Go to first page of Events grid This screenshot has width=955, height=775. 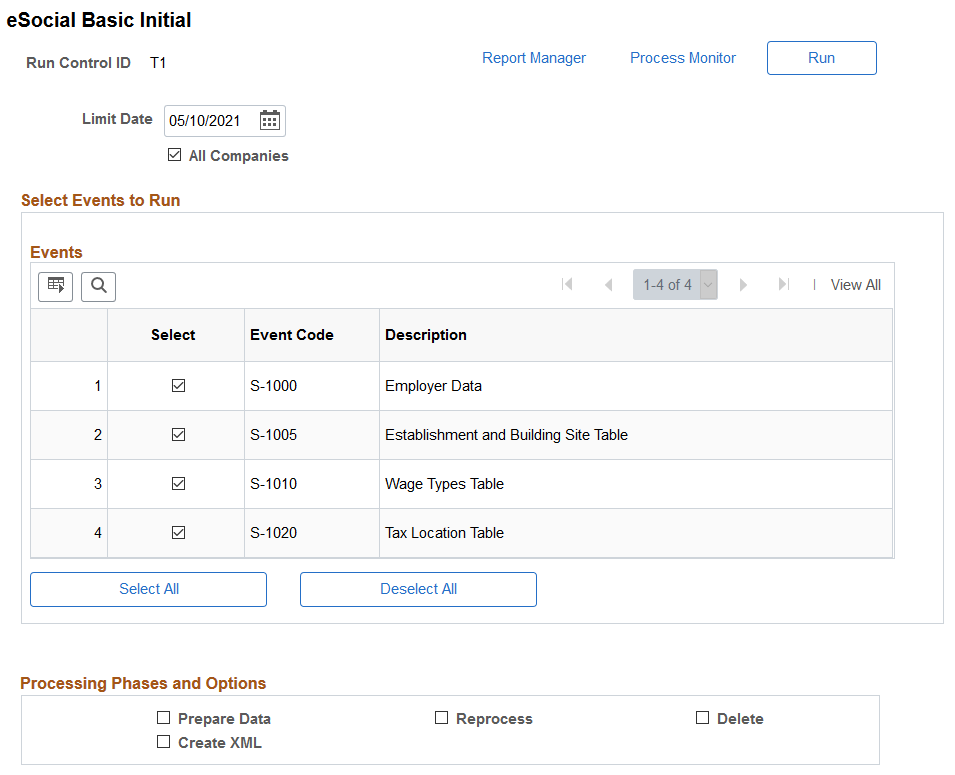(x=567, y=285)
